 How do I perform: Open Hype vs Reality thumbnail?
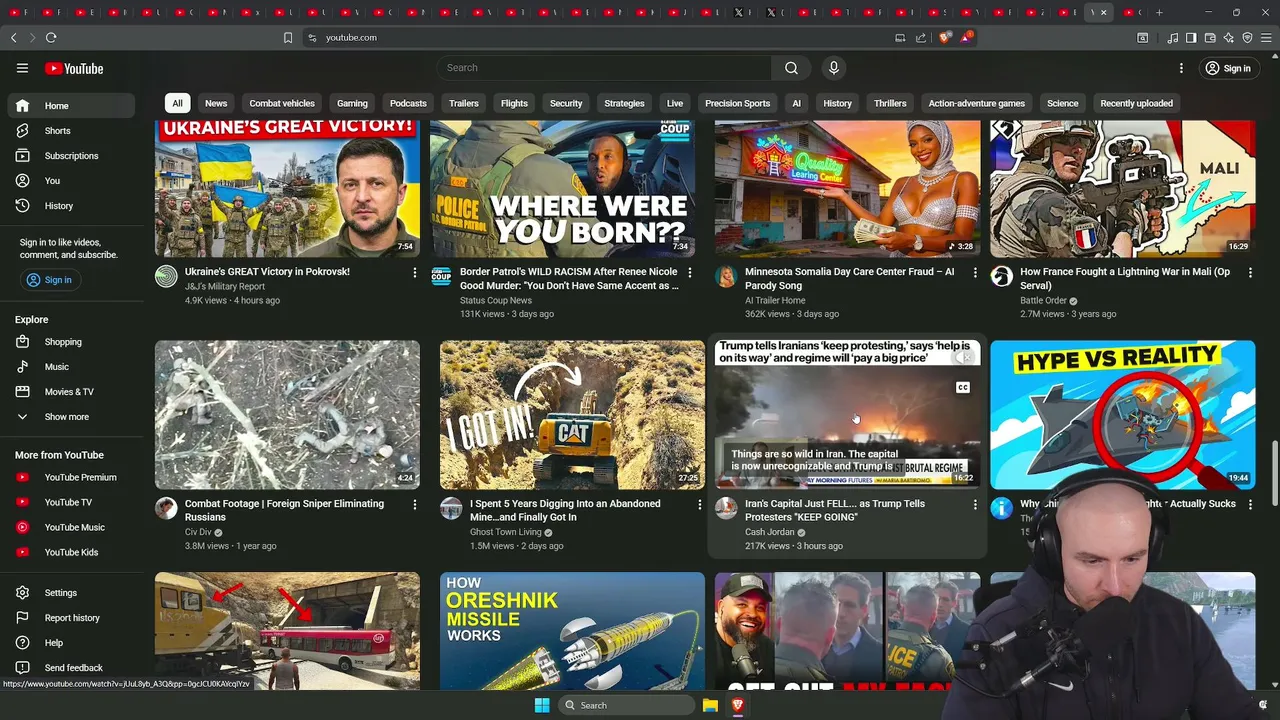click(1122, 415)
